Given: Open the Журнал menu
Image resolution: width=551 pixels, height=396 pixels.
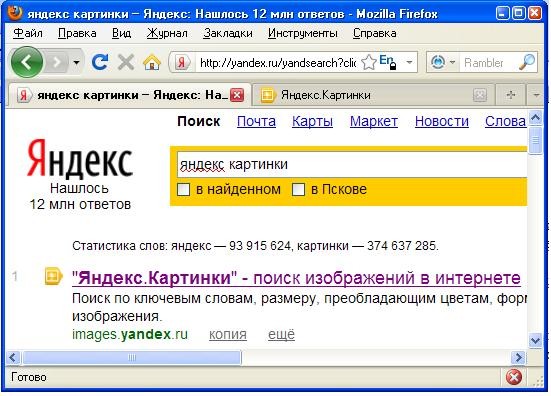Looking at the screenshot, I should [x=167, y=33].
